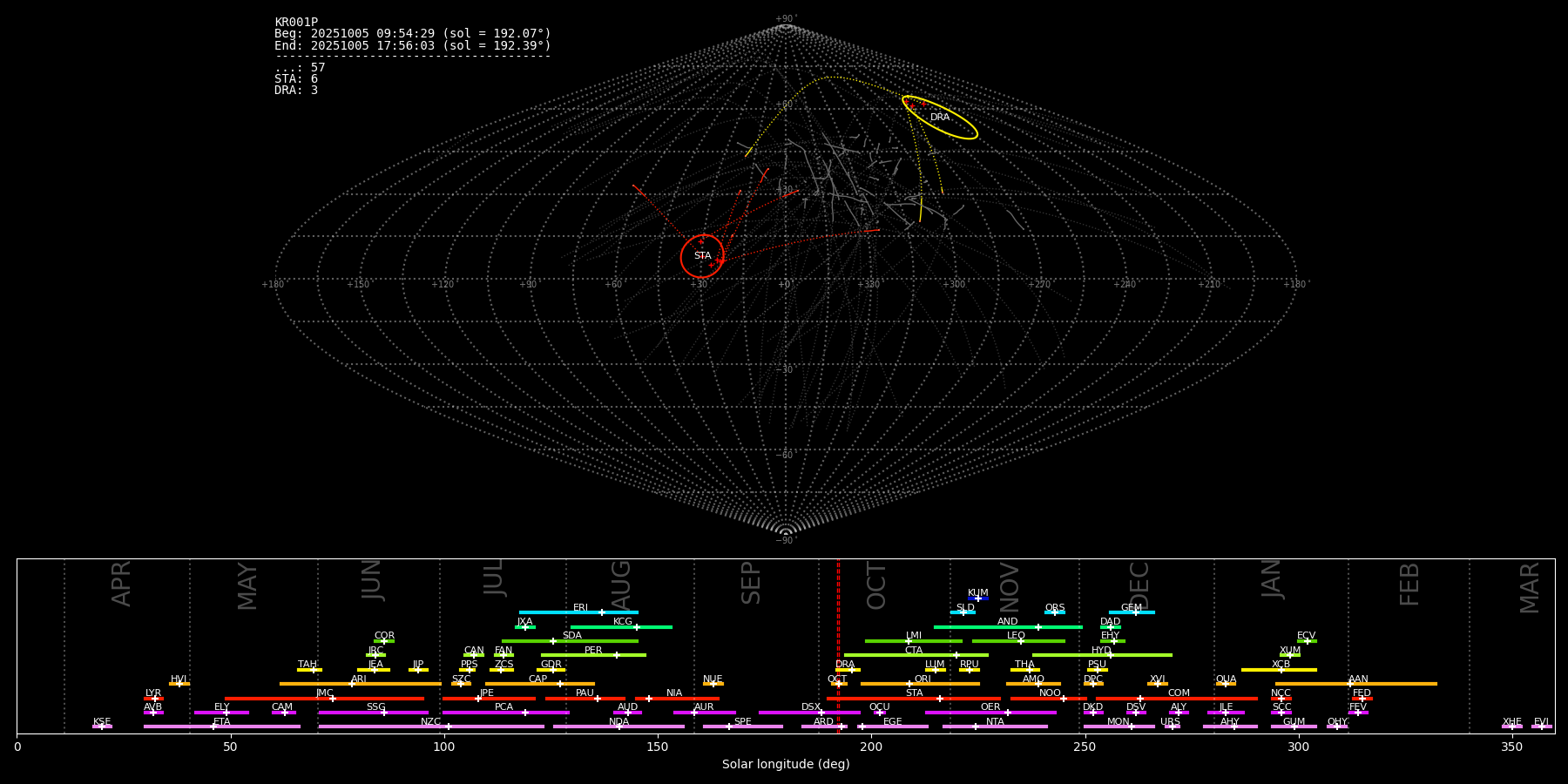Click the COR shower label
Viewport: 1568px width, 784px height.
(384, 636)
